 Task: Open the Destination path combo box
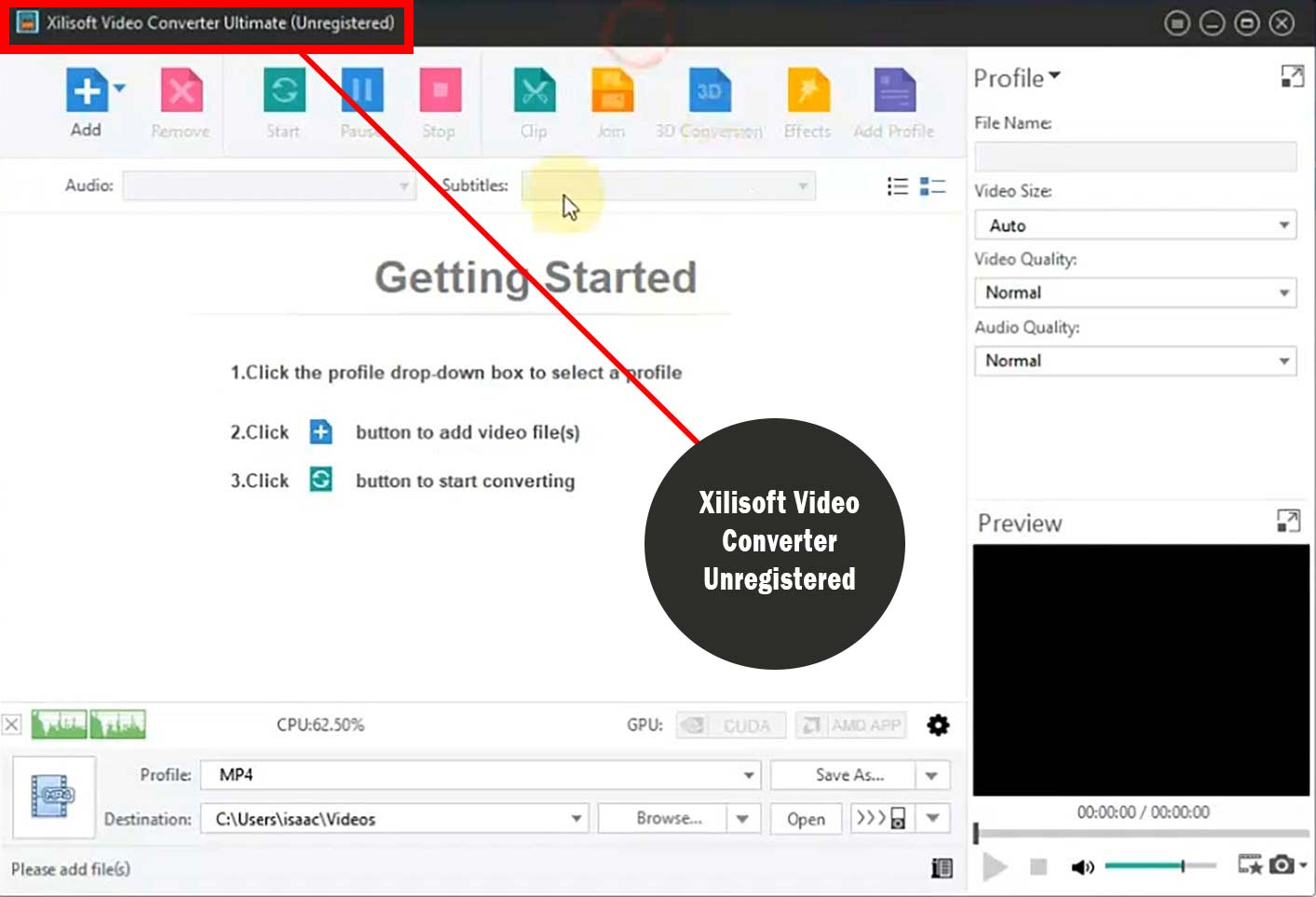[395, 819]
